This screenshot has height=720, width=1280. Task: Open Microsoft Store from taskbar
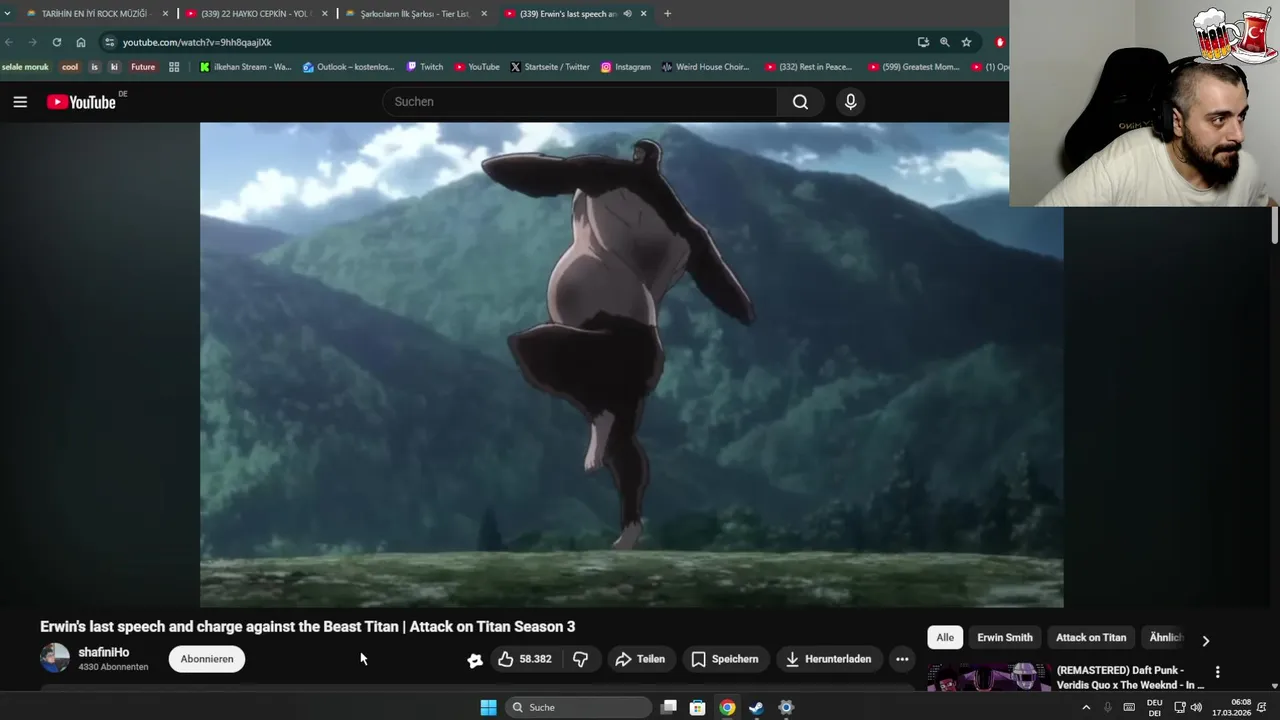pyautogui.click(x=698, y=707)
